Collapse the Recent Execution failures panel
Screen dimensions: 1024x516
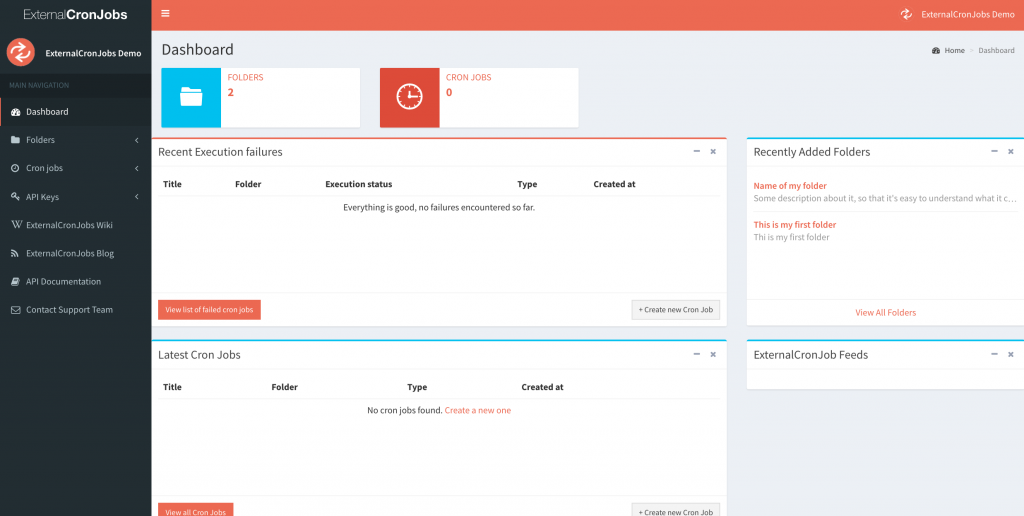(x=697, y=152)
